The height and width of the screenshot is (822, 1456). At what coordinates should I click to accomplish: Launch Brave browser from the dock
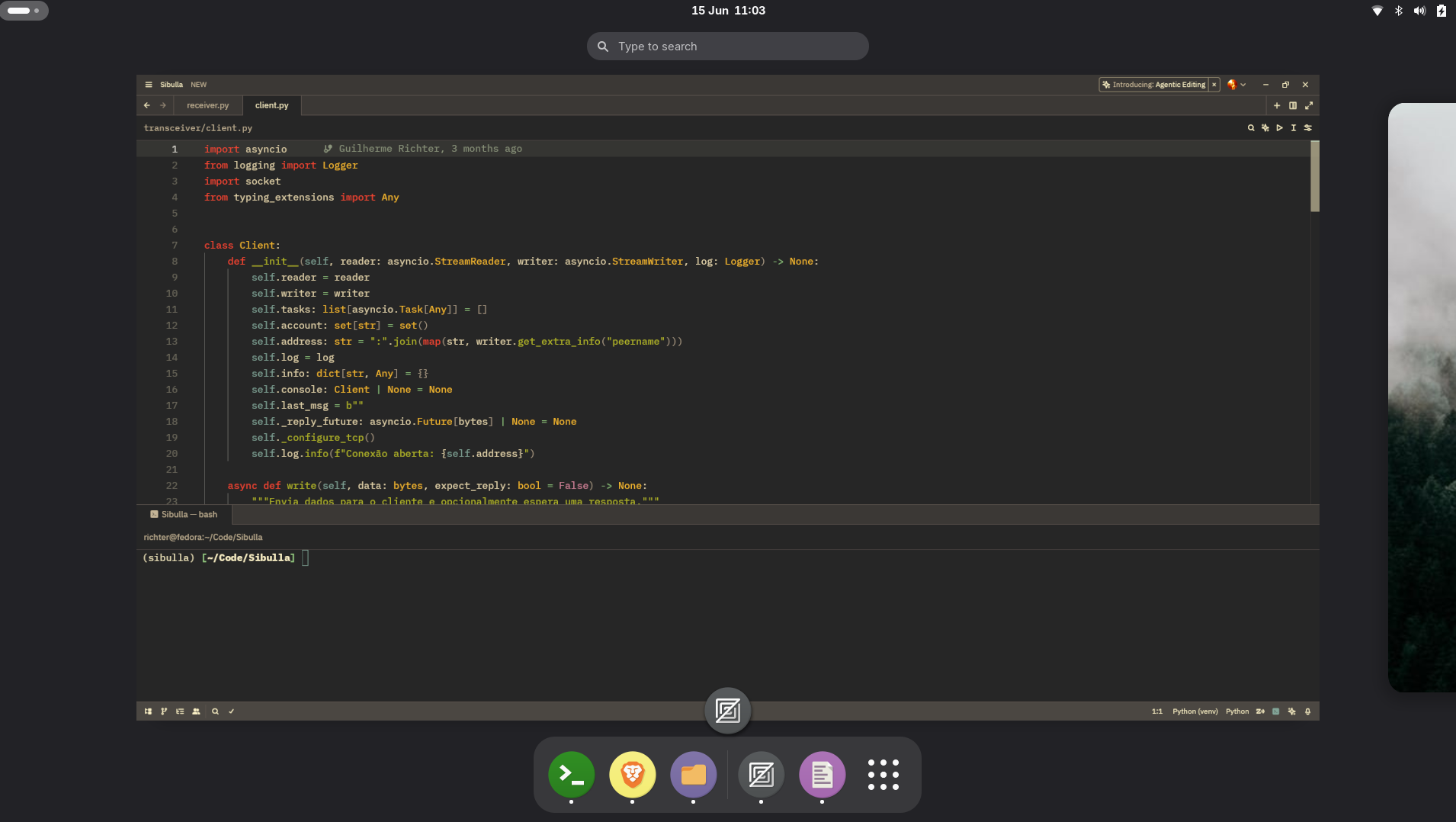click(632, 775)
